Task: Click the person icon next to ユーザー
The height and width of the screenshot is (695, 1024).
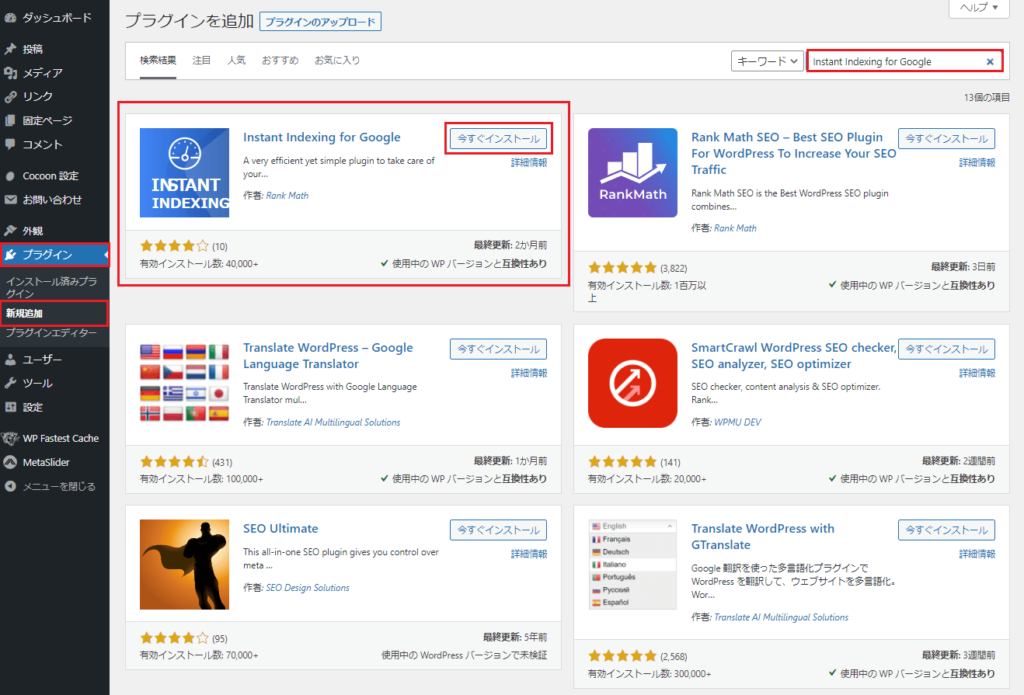Action: click(10, 359)
